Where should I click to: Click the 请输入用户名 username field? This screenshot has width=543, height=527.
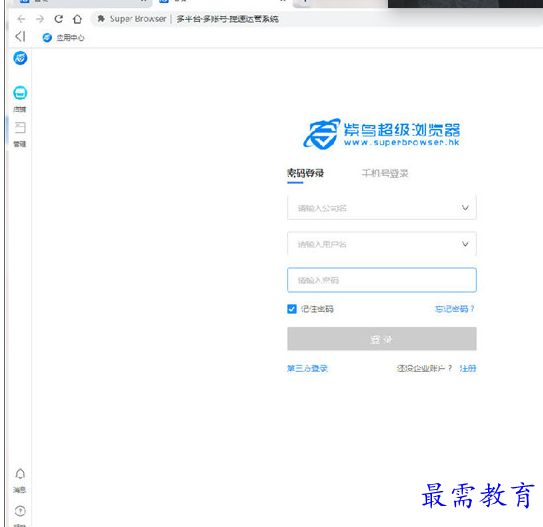point(382,244)
